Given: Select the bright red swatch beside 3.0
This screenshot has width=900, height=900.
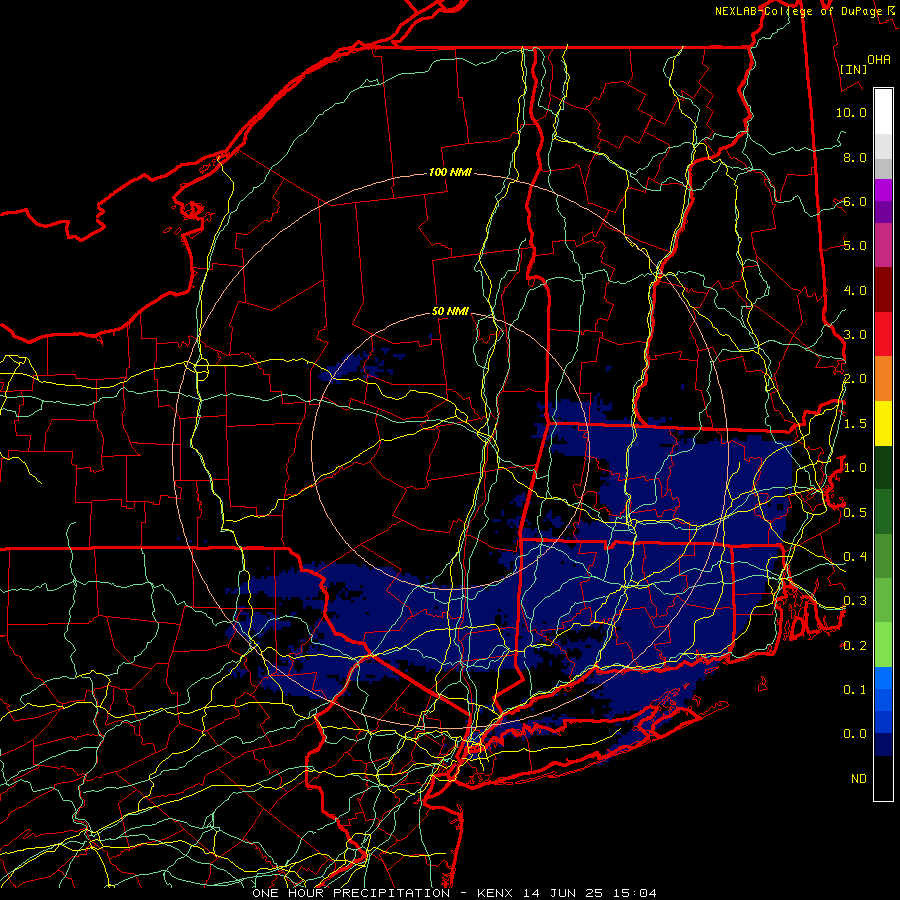Looking at the screenshot, I should point(883,334).
